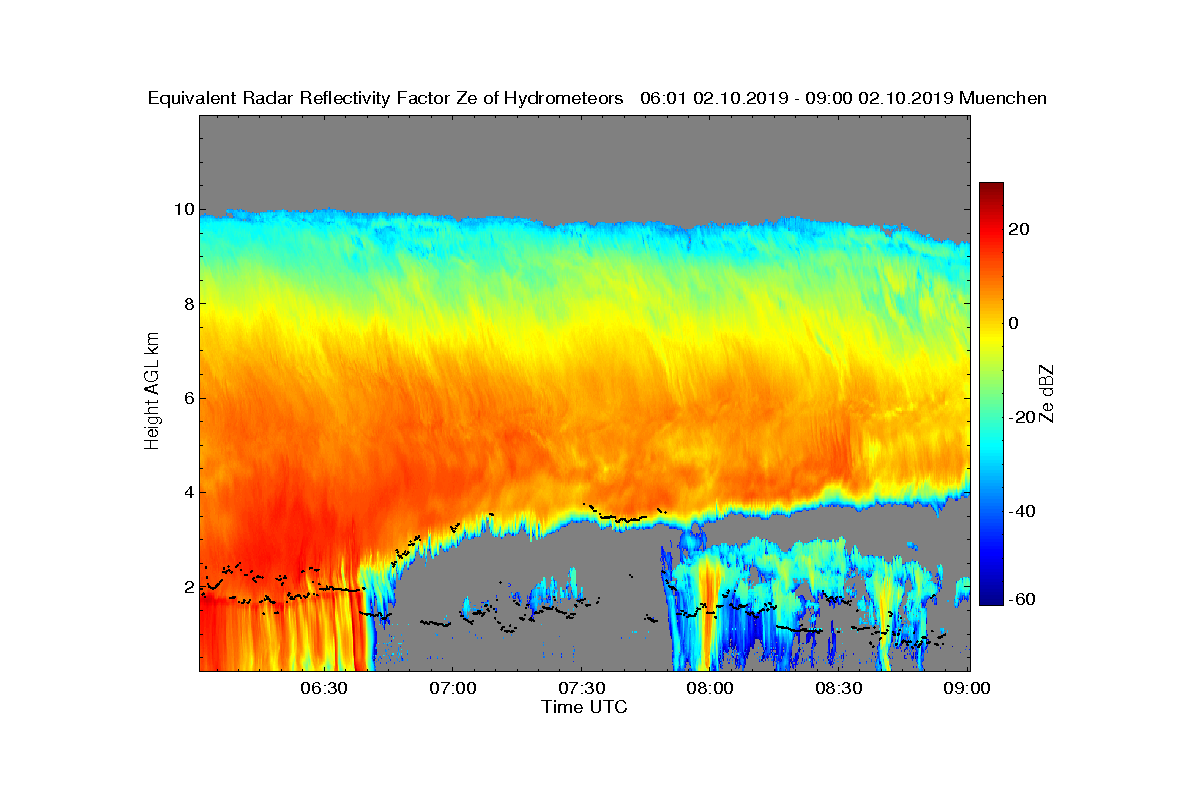Click the colorbar value 20
The width and height of the screenshot is (1200, 800).
tap(1020, 230)
